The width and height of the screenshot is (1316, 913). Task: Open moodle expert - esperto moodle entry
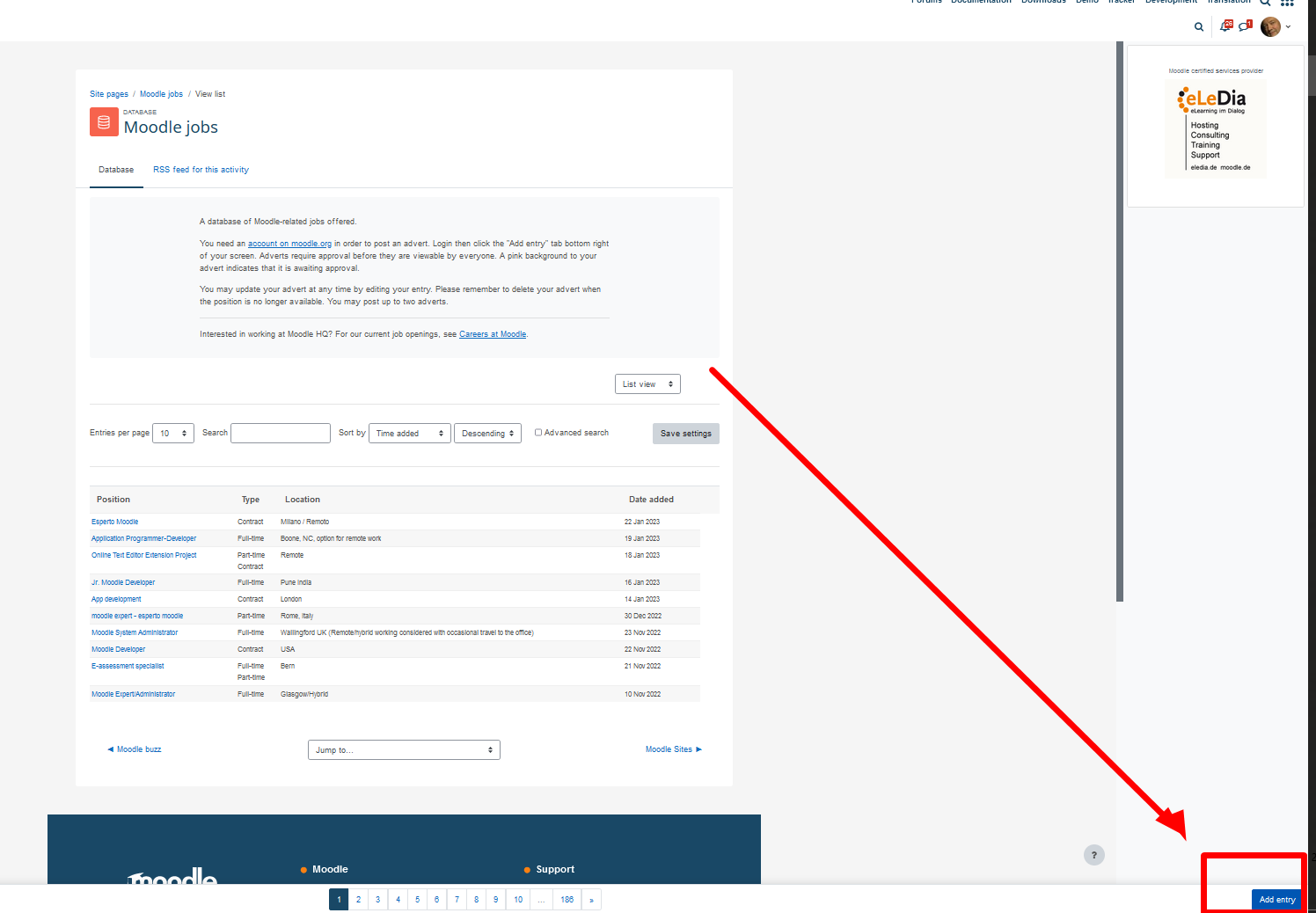click(137, 616)
